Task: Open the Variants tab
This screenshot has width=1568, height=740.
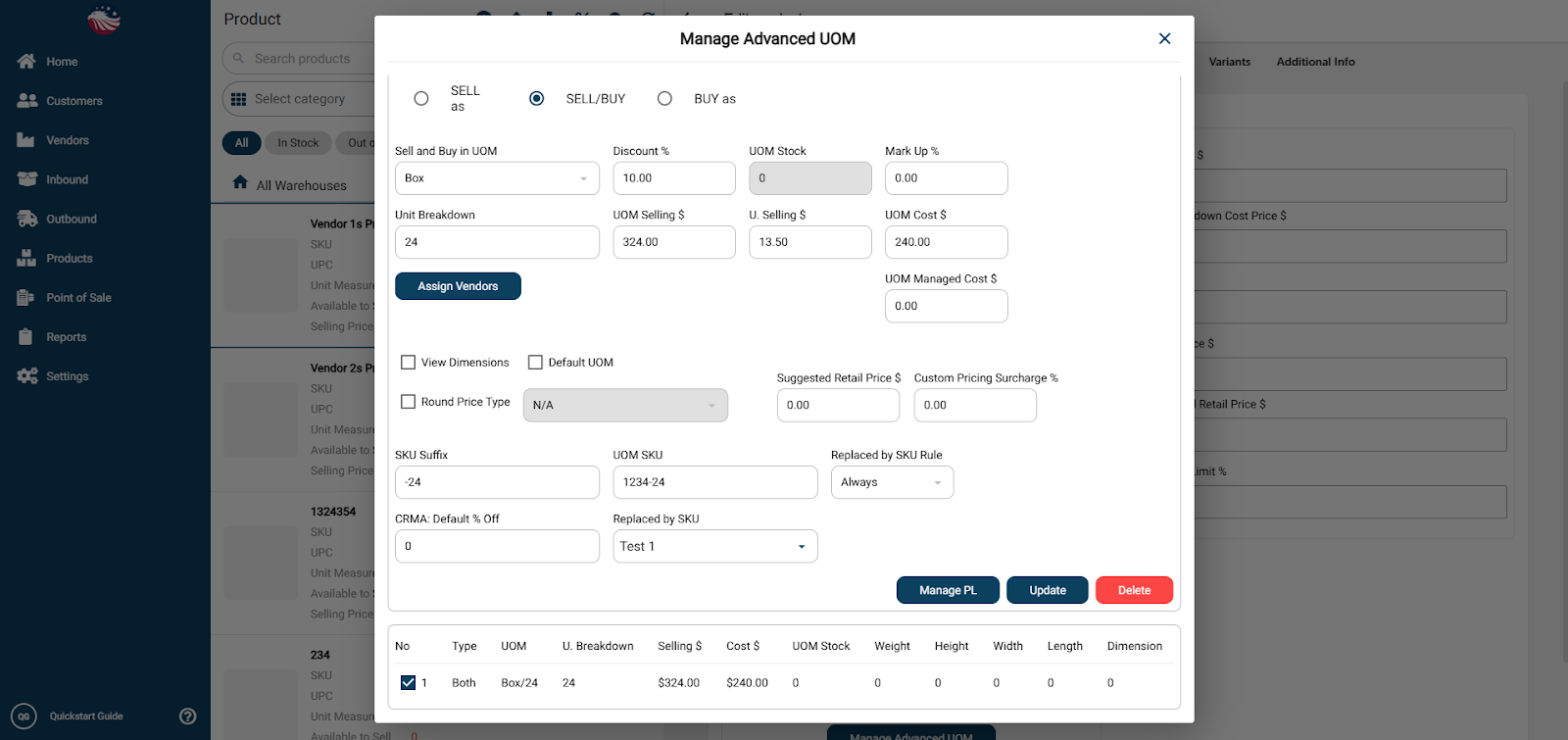Action: pos(1229,62)
